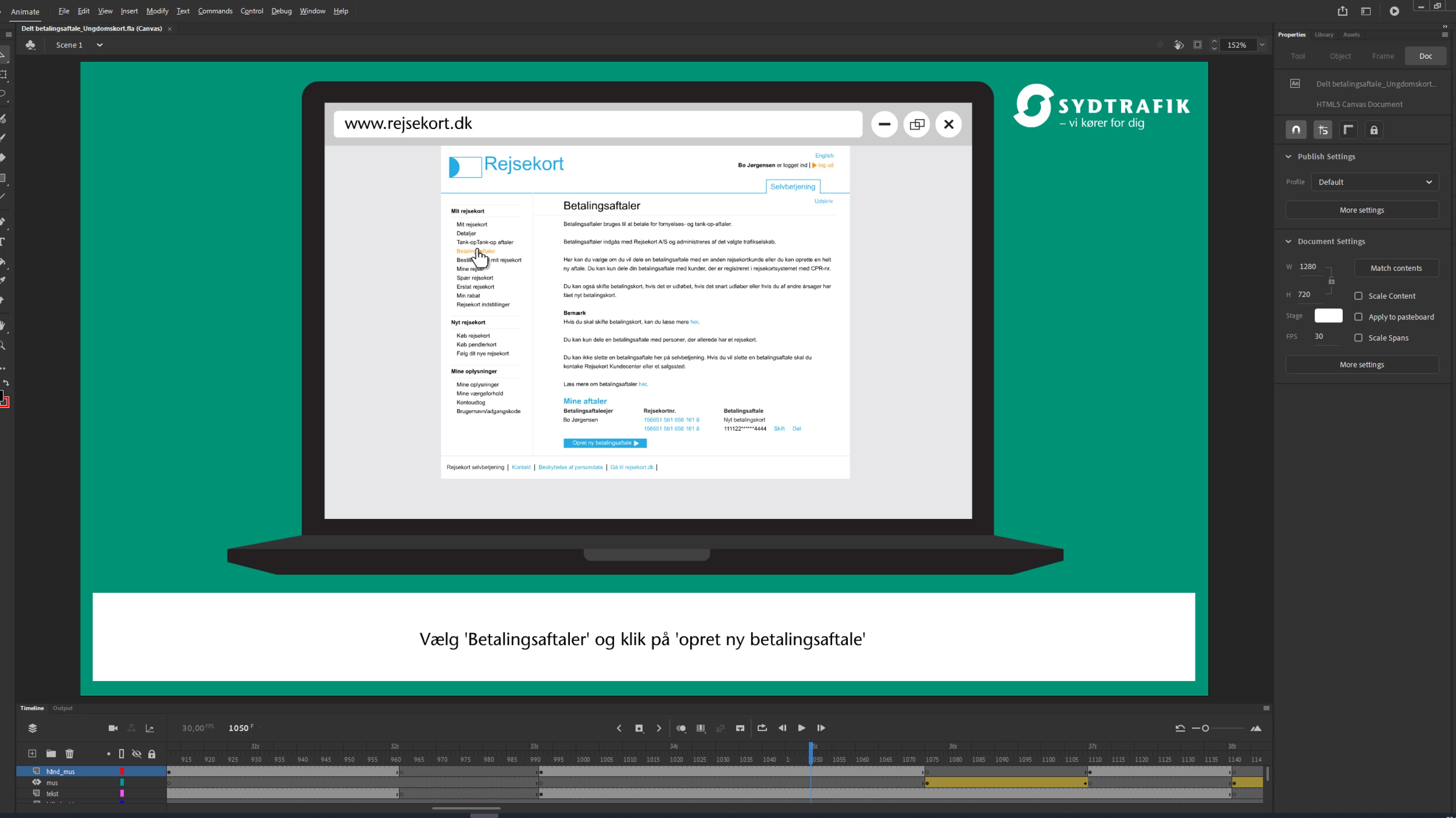Click the Stage color swatch
This screenshot has width=1456, height=818.
pos(1328,316)
